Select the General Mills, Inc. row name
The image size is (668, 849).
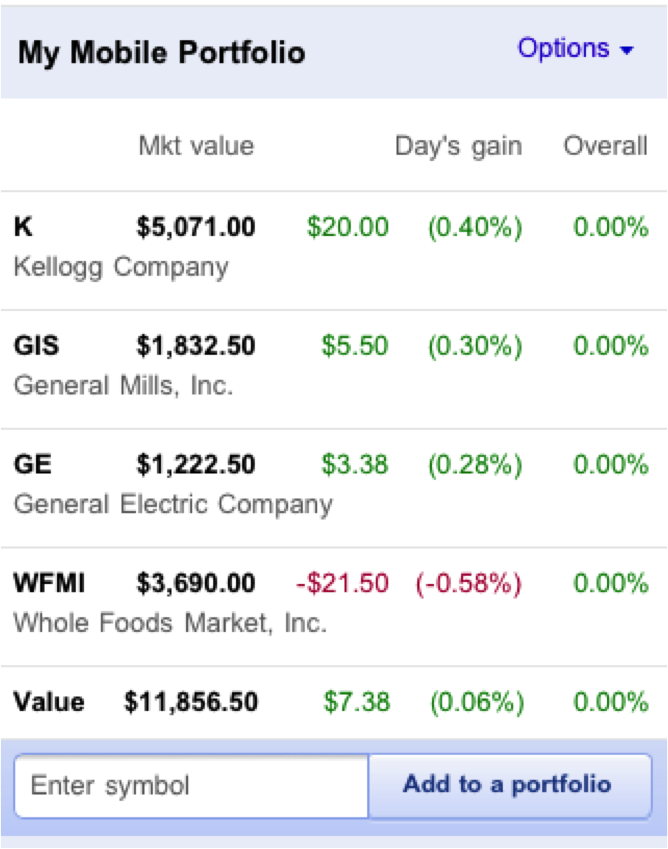tap(123, 386)
